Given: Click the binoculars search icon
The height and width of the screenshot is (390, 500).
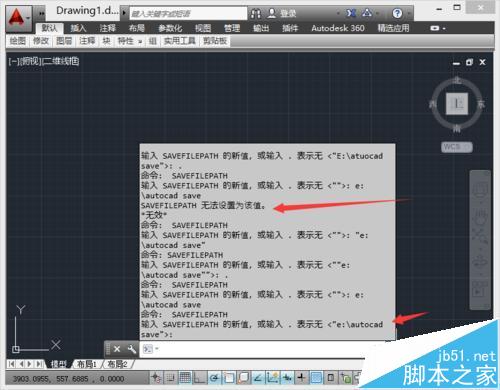Looking at the screenshot, I should pyautogui.click(x=256, y=13).
